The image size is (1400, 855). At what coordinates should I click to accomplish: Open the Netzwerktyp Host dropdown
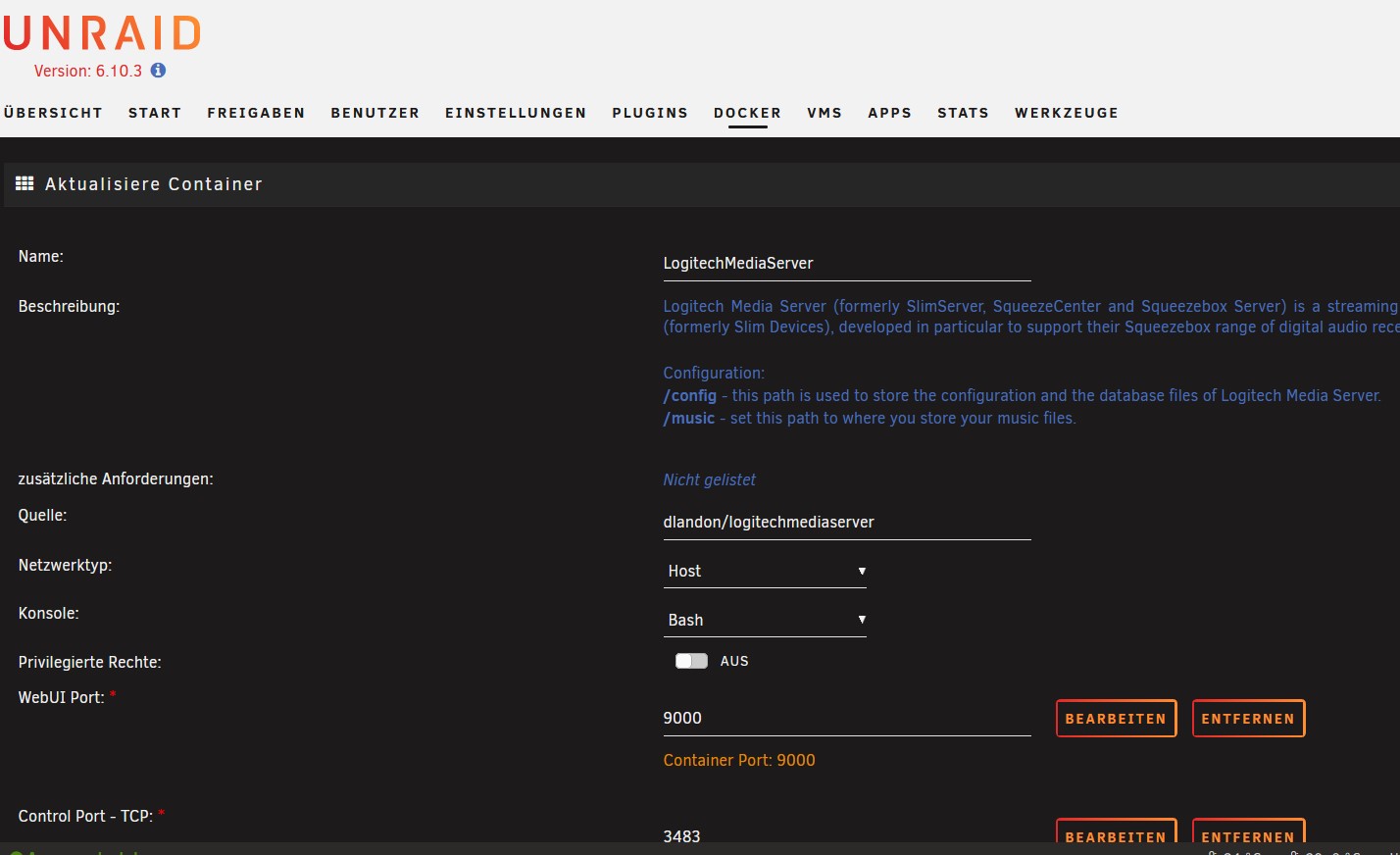pos(765,571)
